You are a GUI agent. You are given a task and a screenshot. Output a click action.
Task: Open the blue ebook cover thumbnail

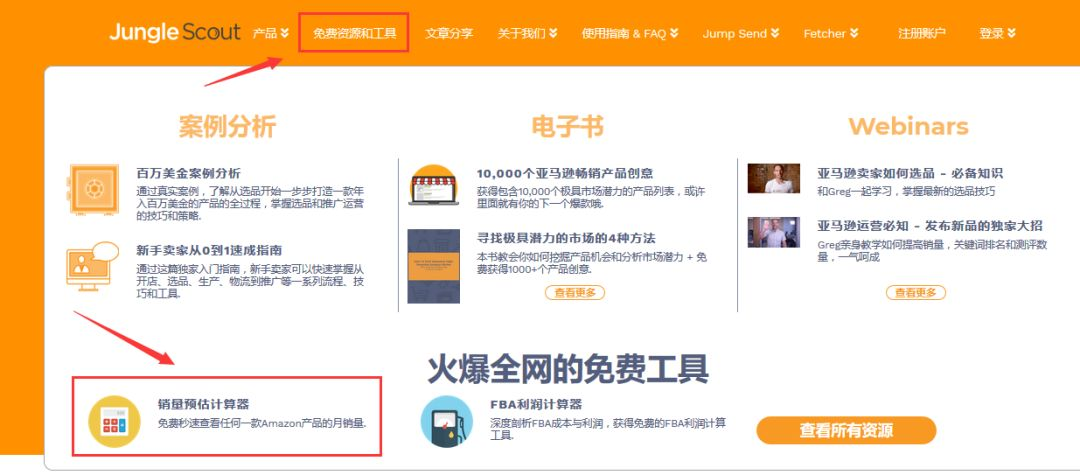pyautogui.click(x=433, y=266)
